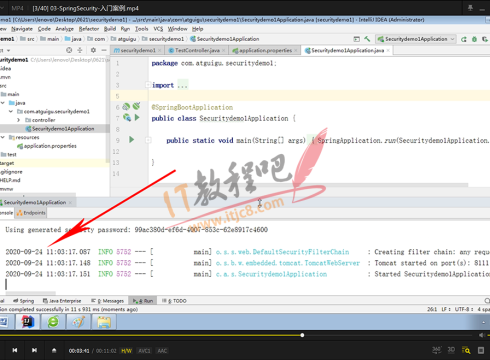
Task: Click next track button in video player
Action: click(x=34, y=350)
